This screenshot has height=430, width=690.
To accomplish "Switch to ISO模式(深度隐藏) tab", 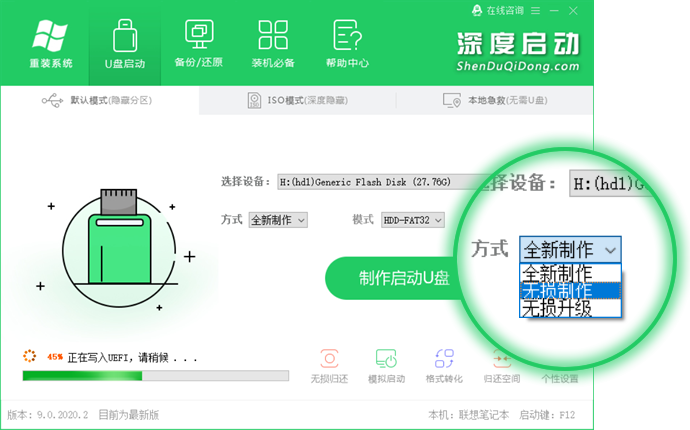I will tap(297, 100).
